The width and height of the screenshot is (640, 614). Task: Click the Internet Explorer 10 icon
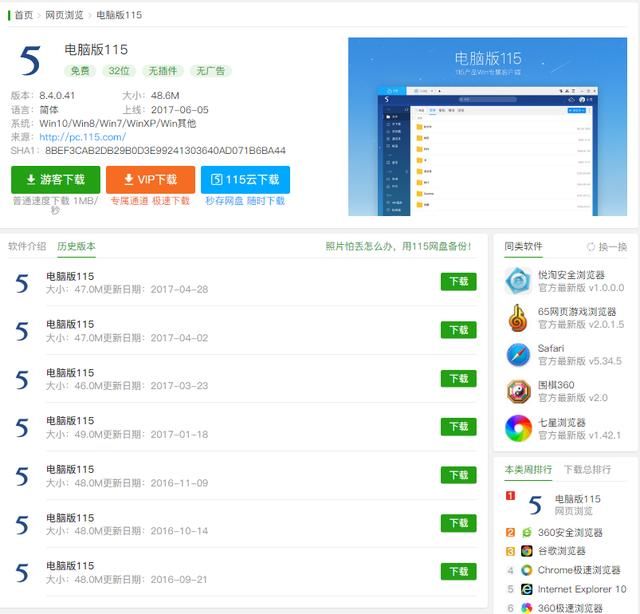527,589
